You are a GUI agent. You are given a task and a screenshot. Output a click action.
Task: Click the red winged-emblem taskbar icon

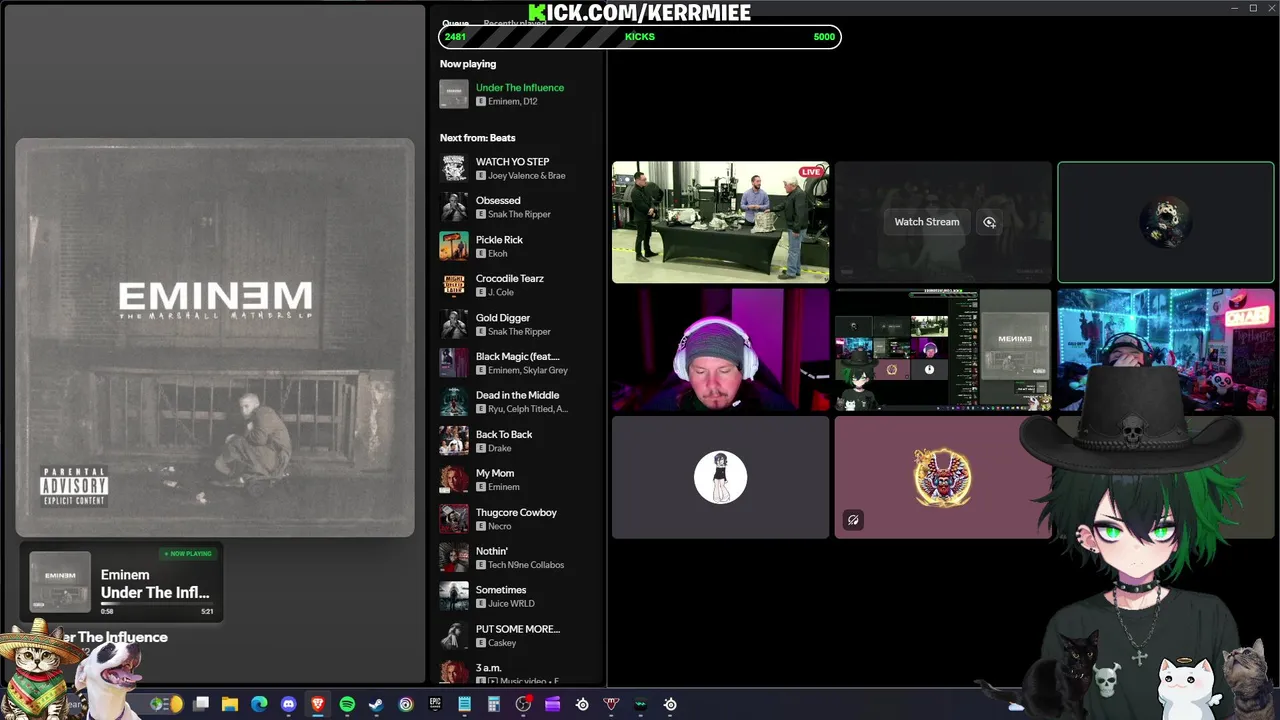click(x=611, y=704)
